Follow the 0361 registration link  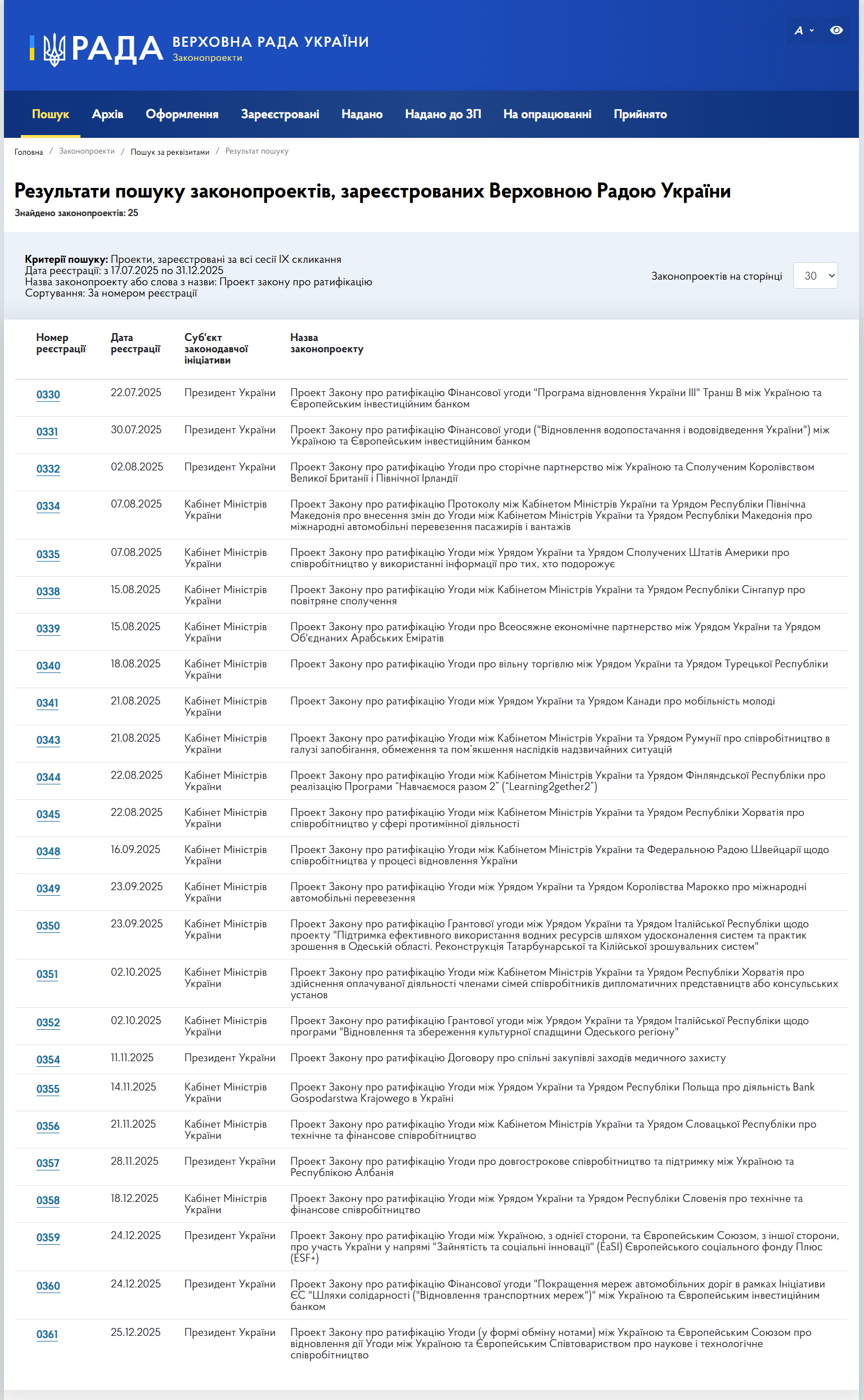click(x=47, y=1334)
